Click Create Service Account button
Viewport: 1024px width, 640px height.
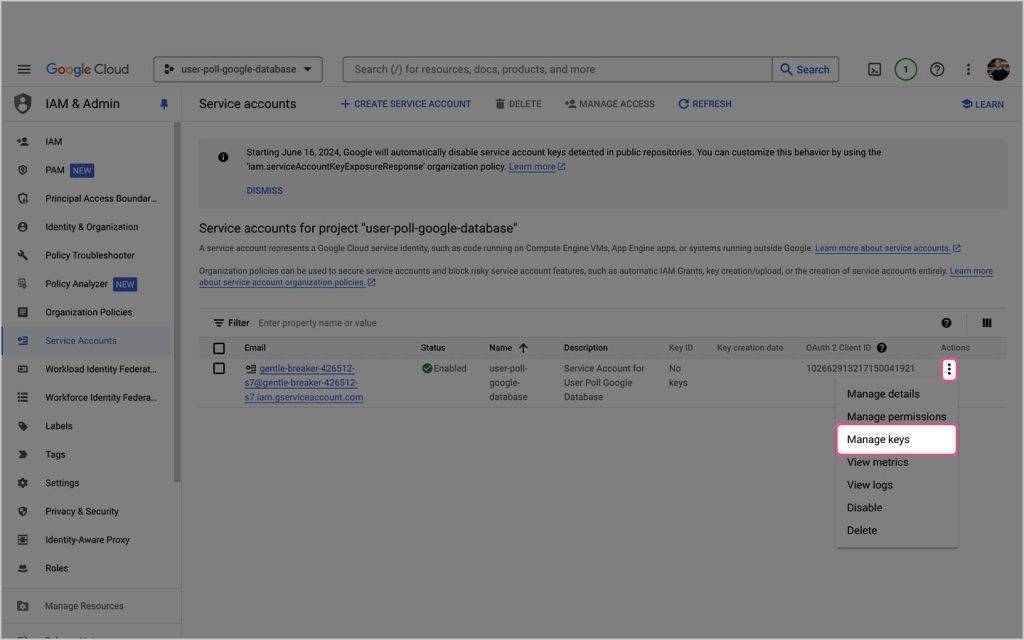click(406, 104)
